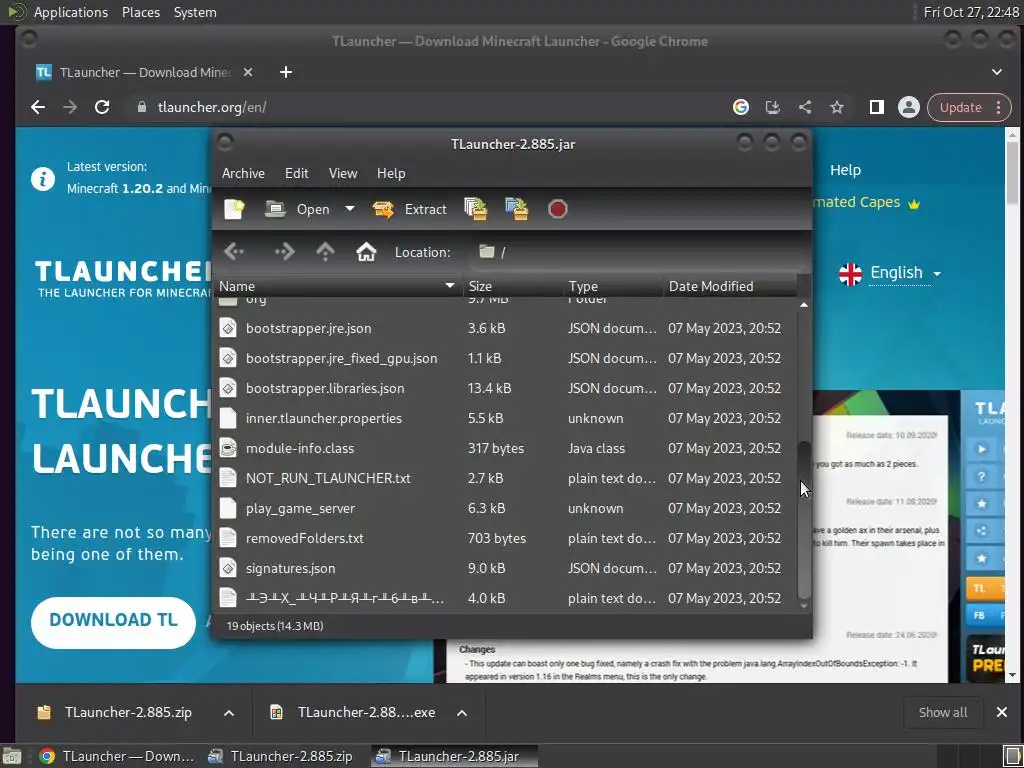Open the archive manager Help menu
Screen dimensions: 1024x768
click(391, 173)
